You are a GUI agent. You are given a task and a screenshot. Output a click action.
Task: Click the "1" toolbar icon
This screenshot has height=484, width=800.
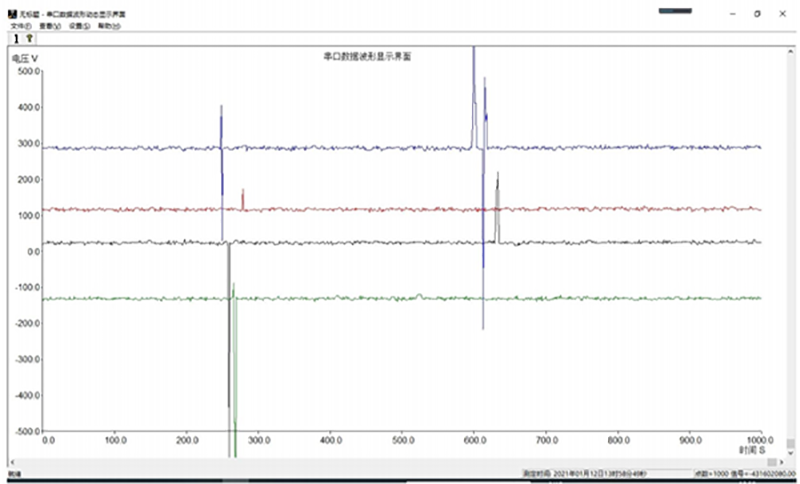pos(16,38)
